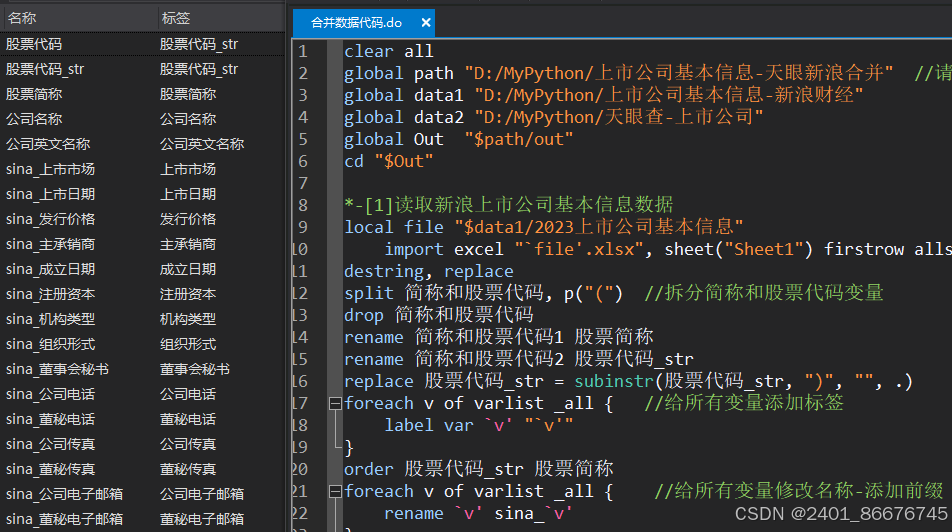Select variable sina_上市市场

pyautogui.click(x=50, y=169)
